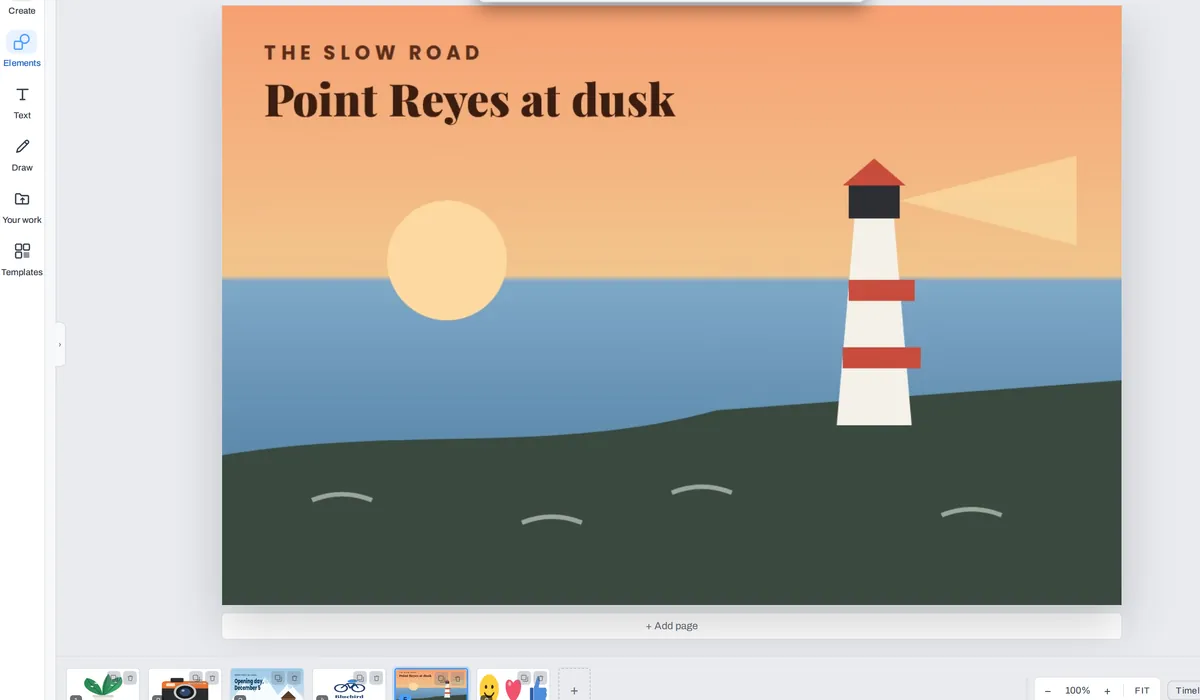Delete the plant page
Viewport: 1200px width, 700px height.
tap(130, 678)
